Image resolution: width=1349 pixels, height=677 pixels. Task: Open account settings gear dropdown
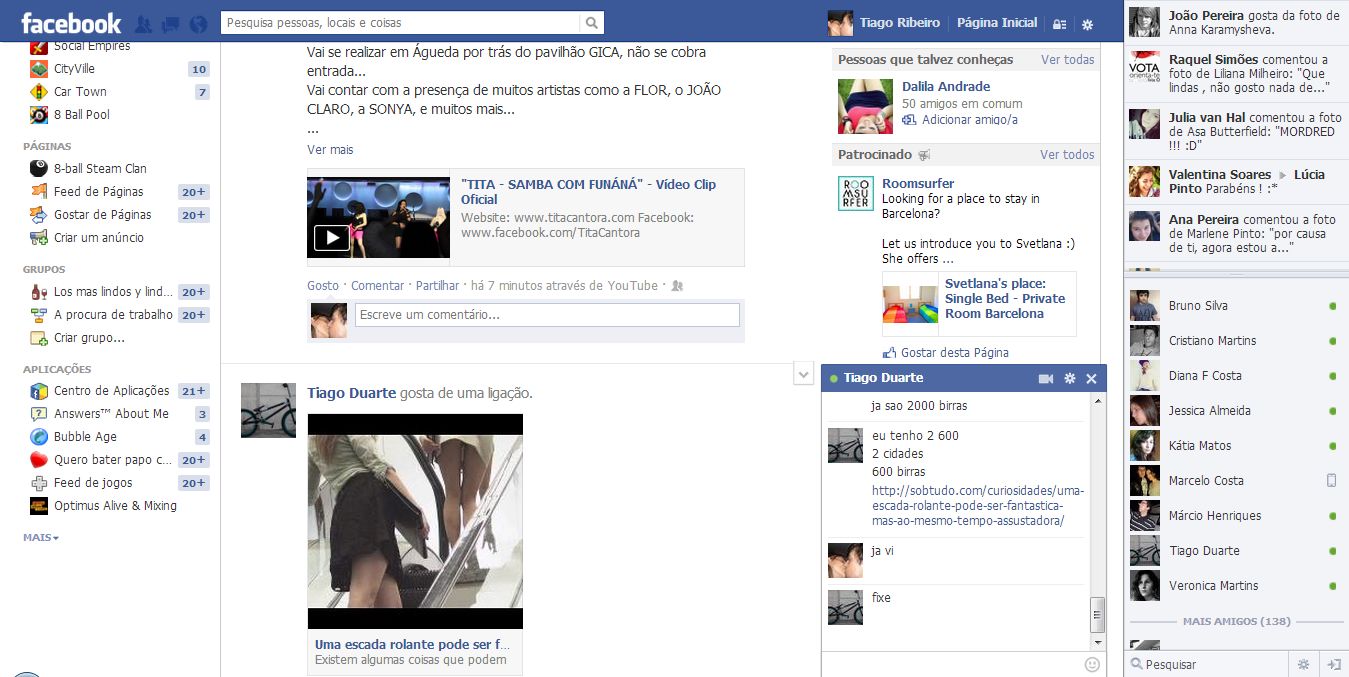click(1088, 24)
